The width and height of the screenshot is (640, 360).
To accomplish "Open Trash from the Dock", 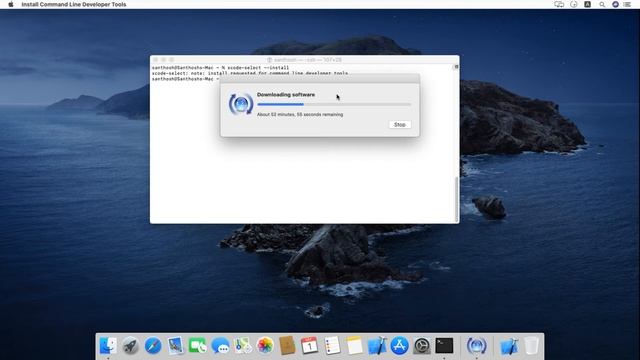I will [x=531, y=346].
